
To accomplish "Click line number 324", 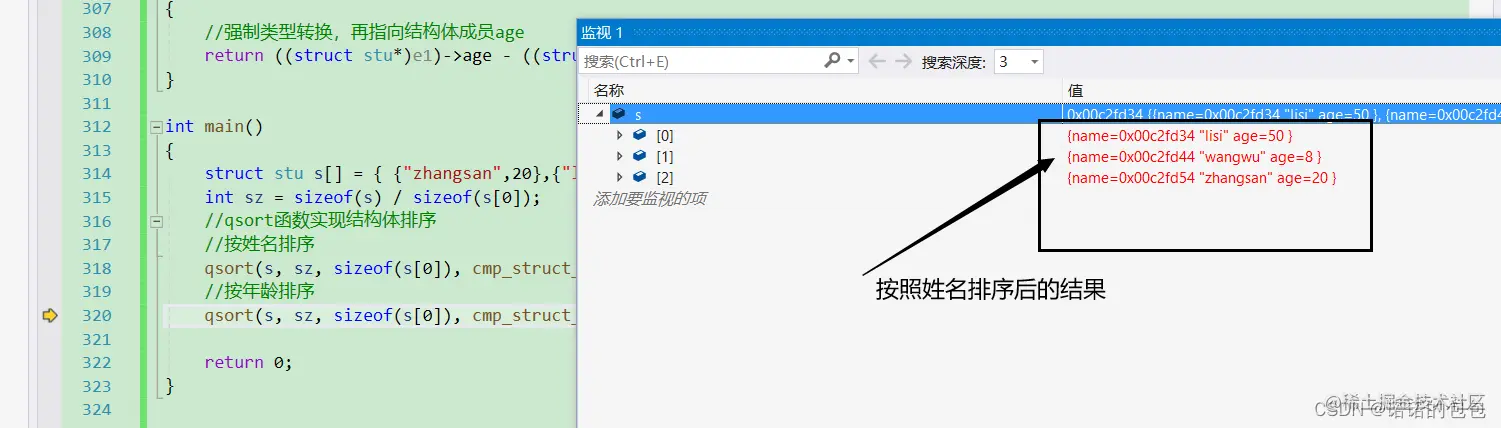I will coord(96,410).
